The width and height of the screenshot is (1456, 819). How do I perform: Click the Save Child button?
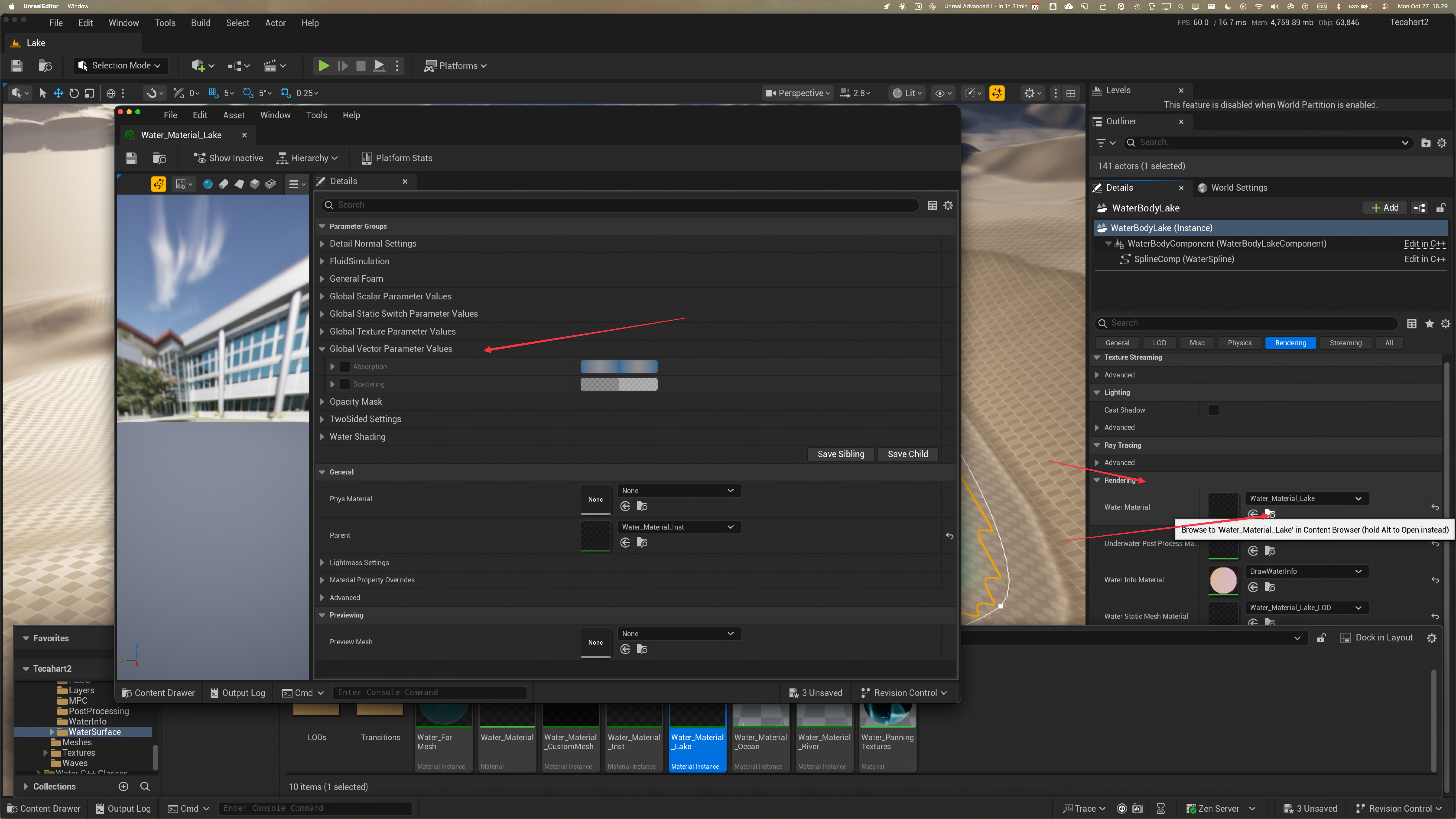coord(908,454)
